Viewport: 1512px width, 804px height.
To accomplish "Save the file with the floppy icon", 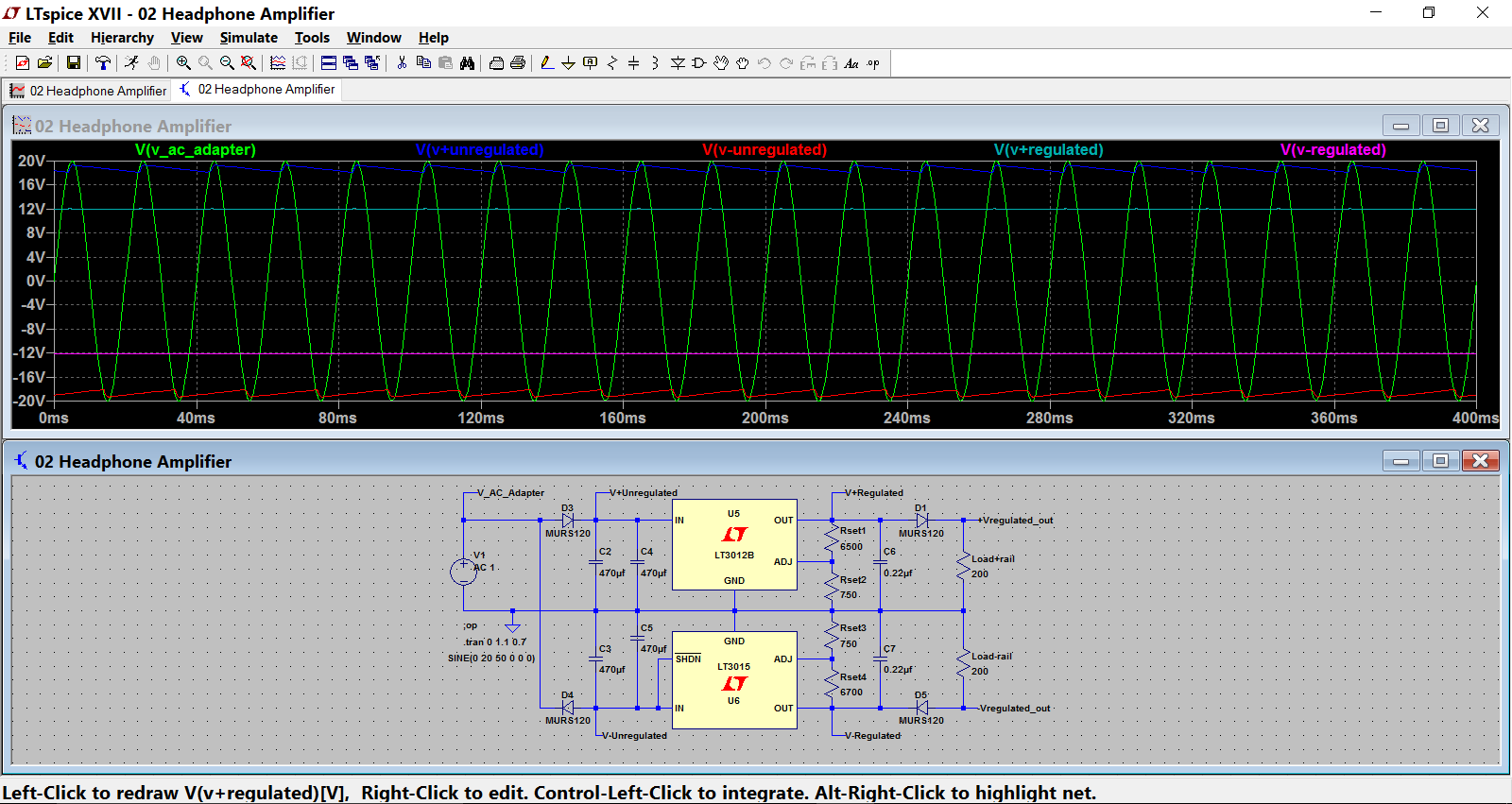I will point(73,63).
